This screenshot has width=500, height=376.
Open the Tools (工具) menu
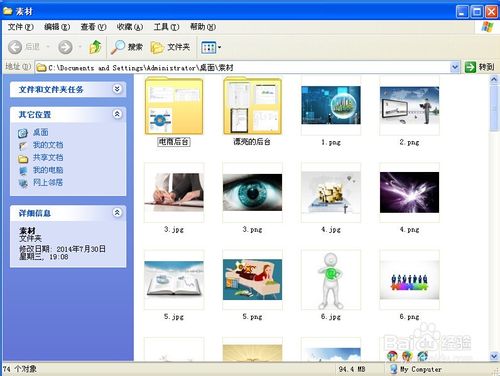166,27
